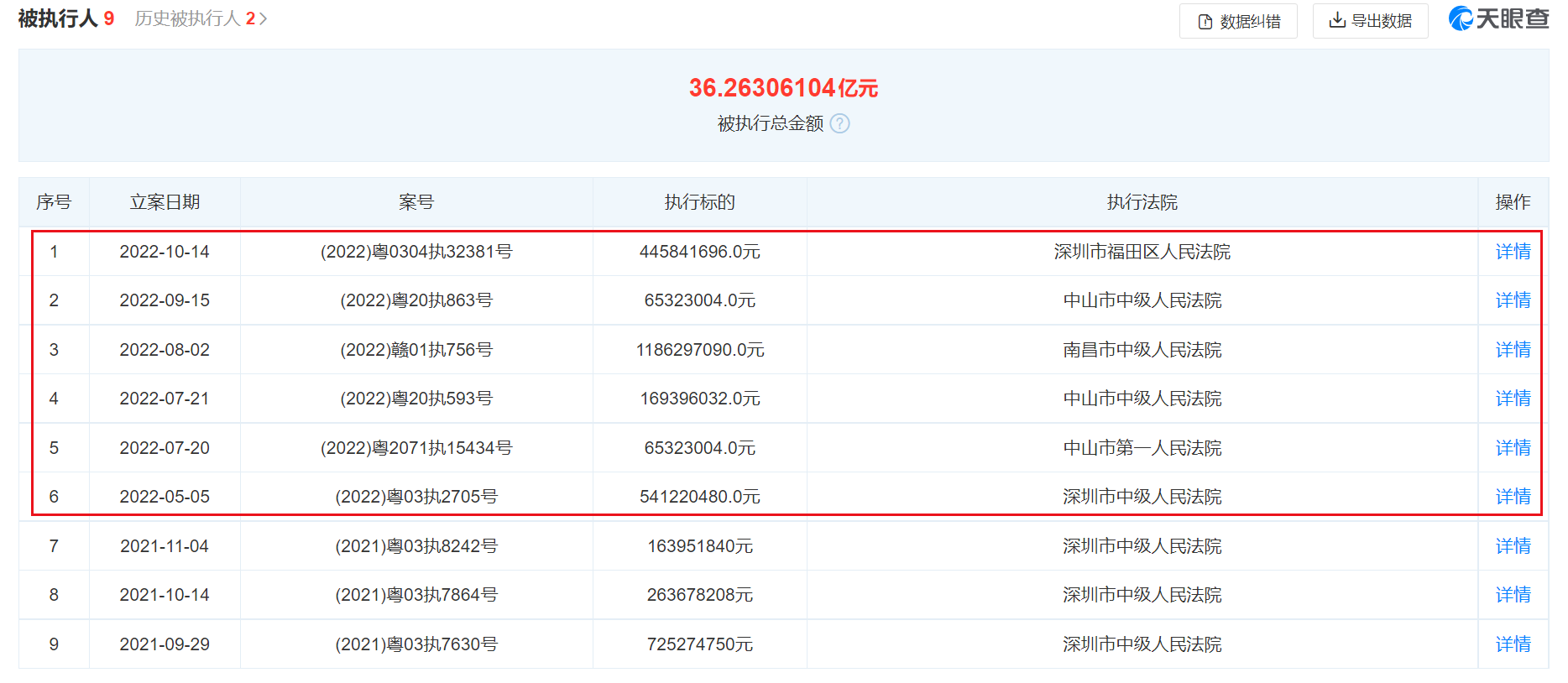Click the question mark help icon beside 被执行总金额

pos(839,123)
